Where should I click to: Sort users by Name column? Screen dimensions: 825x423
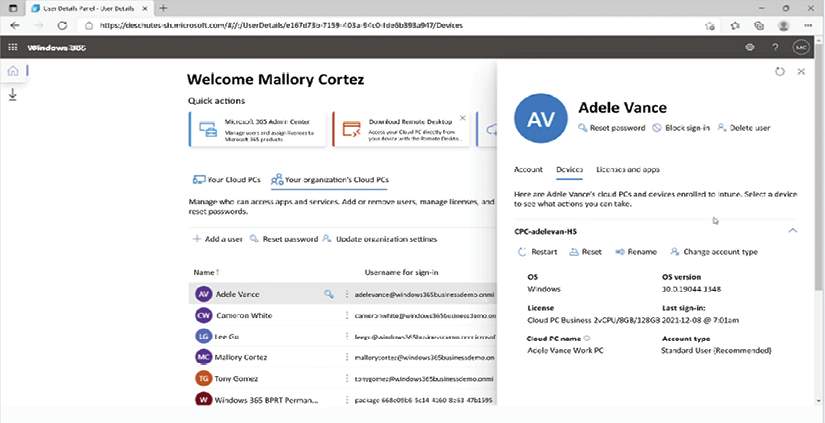coord(206,273)
